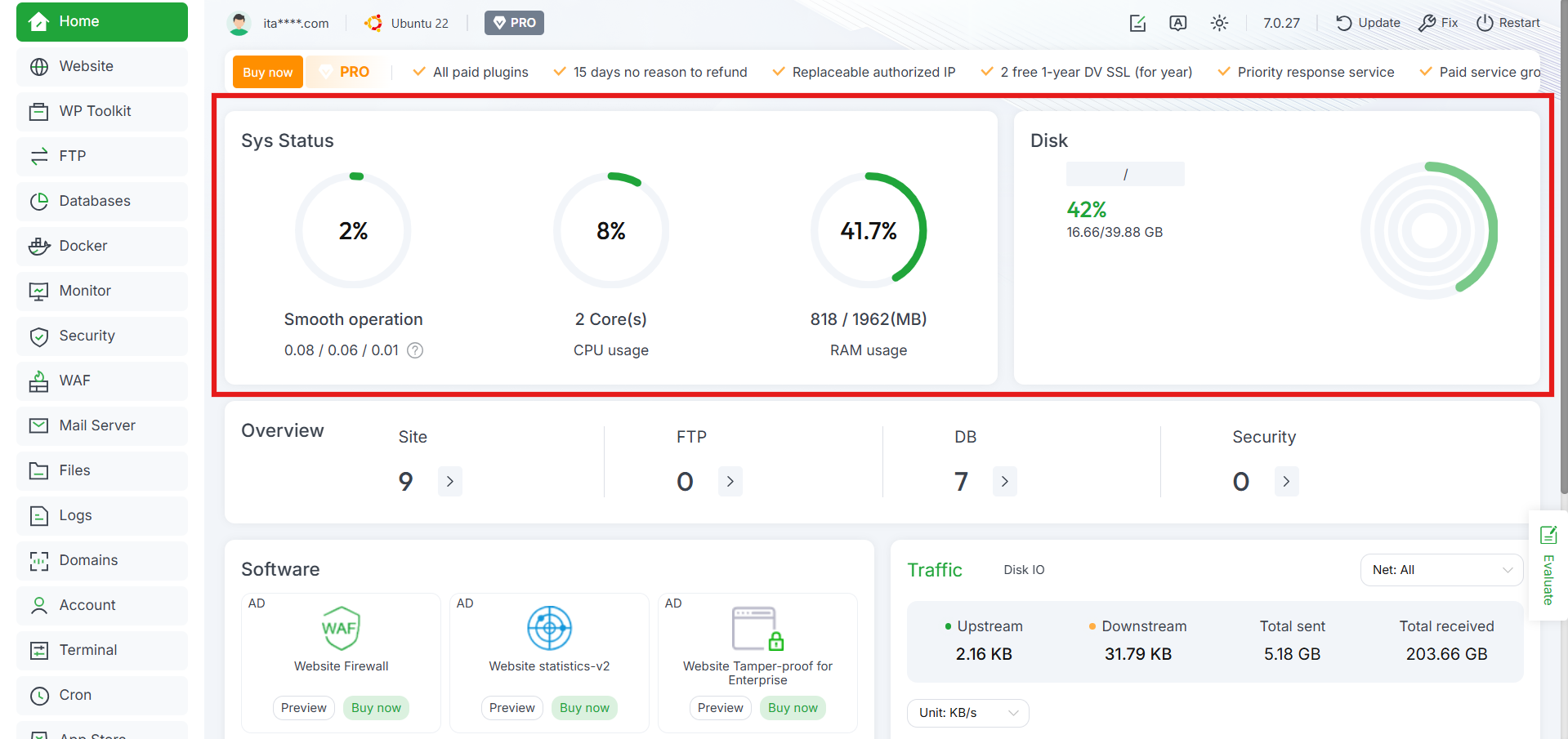Click the Files folder icon
Viewport: 1568px width, 739px height.
point(38,471)
